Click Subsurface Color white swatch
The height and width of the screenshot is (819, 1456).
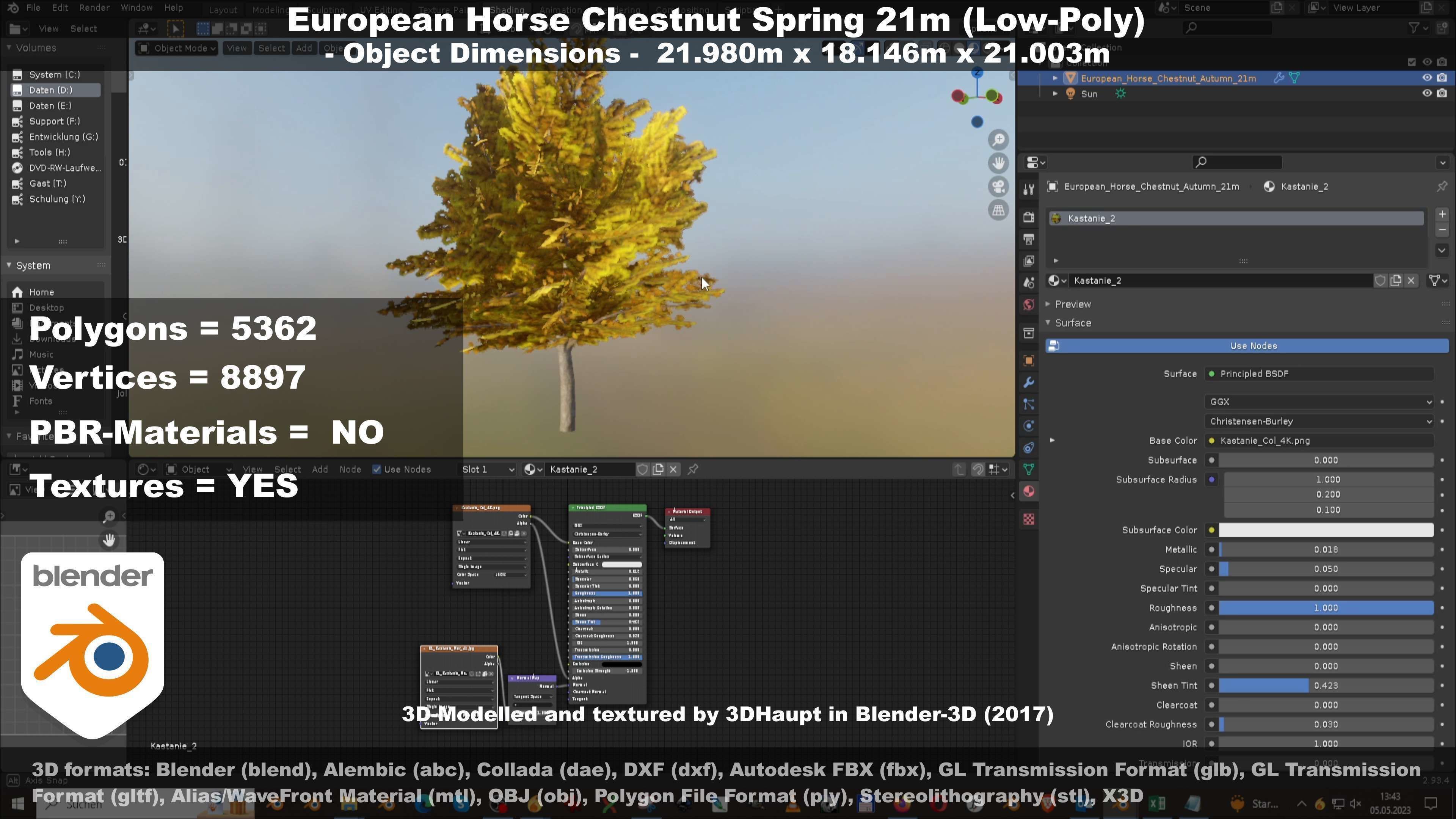1326,530
